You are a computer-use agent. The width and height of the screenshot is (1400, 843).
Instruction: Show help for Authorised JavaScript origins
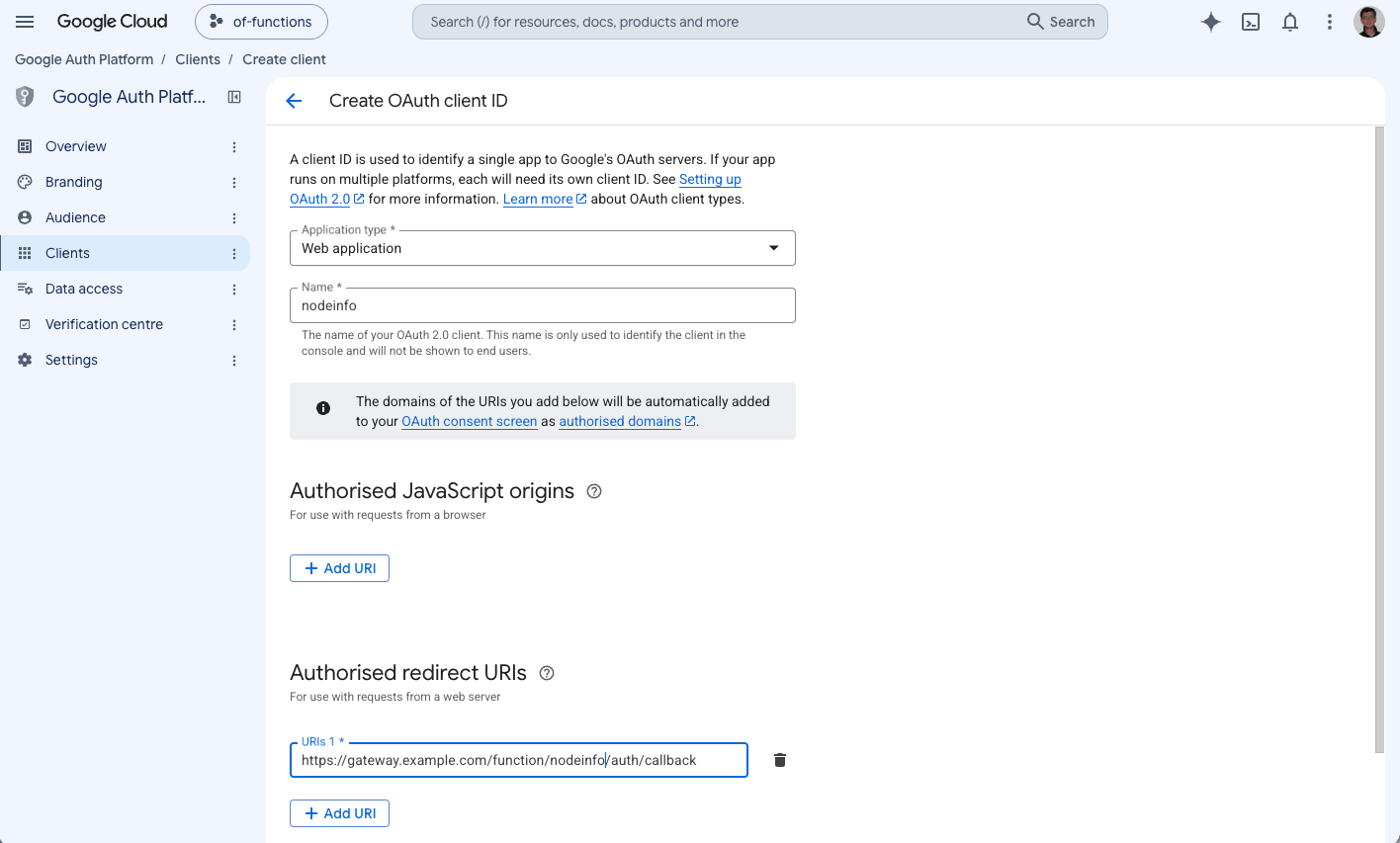[594, 491]
